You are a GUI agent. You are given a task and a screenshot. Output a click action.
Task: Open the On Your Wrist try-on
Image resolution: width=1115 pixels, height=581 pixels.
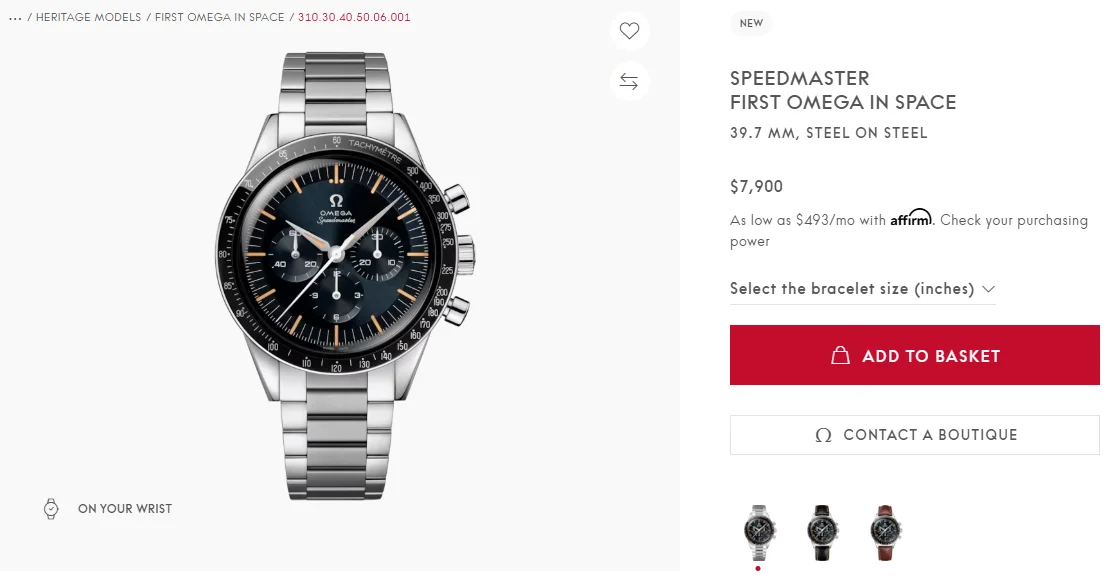pos(124,509)
